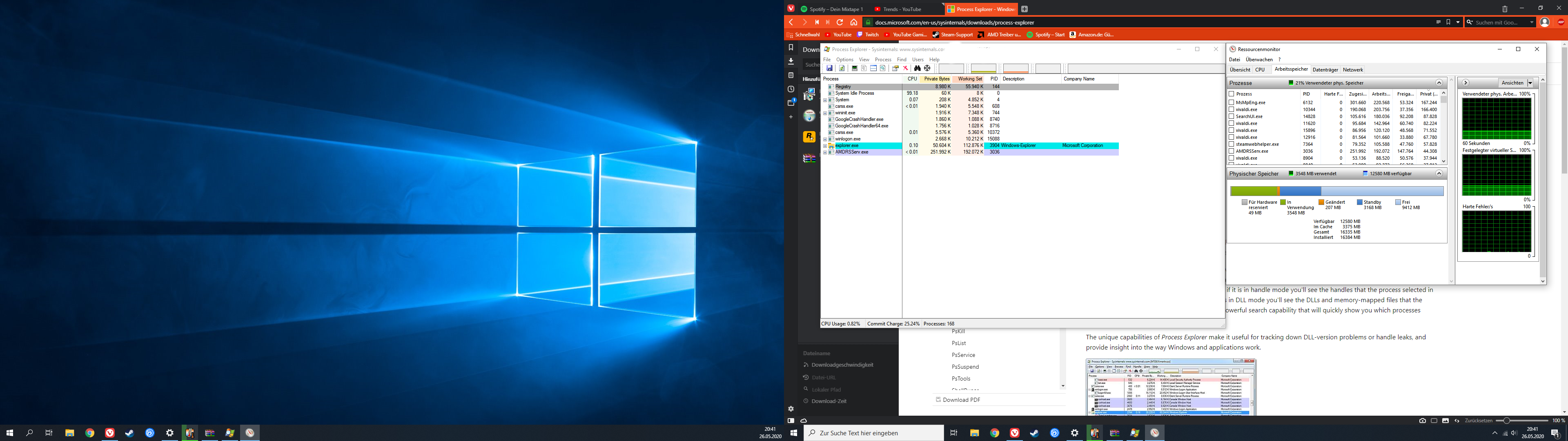
Task: Collapse the Prozesse section chevron
Action: (1439, 83)
